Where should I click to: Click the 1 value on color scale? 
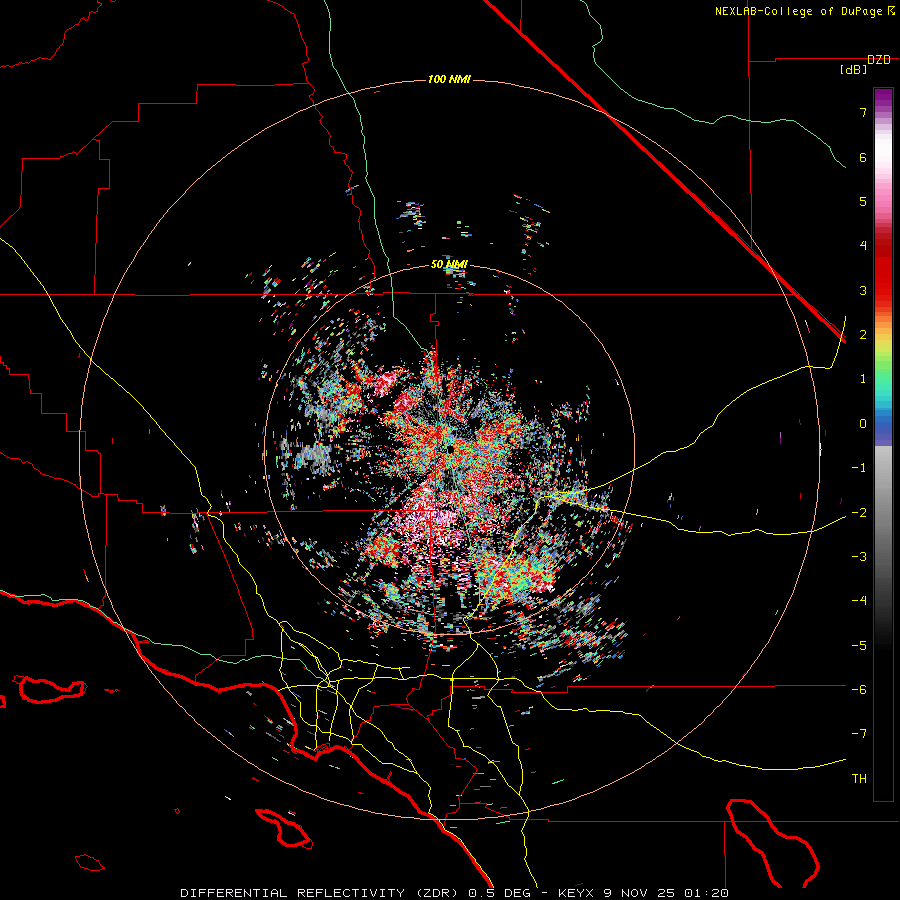pyautogui.click(x=863, y=379)
